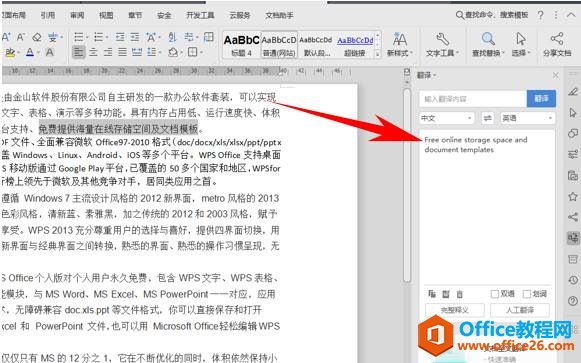Toggle the translate panel icon in the sidebar
The image size is (581, 363).
click(x=573, y=238)
